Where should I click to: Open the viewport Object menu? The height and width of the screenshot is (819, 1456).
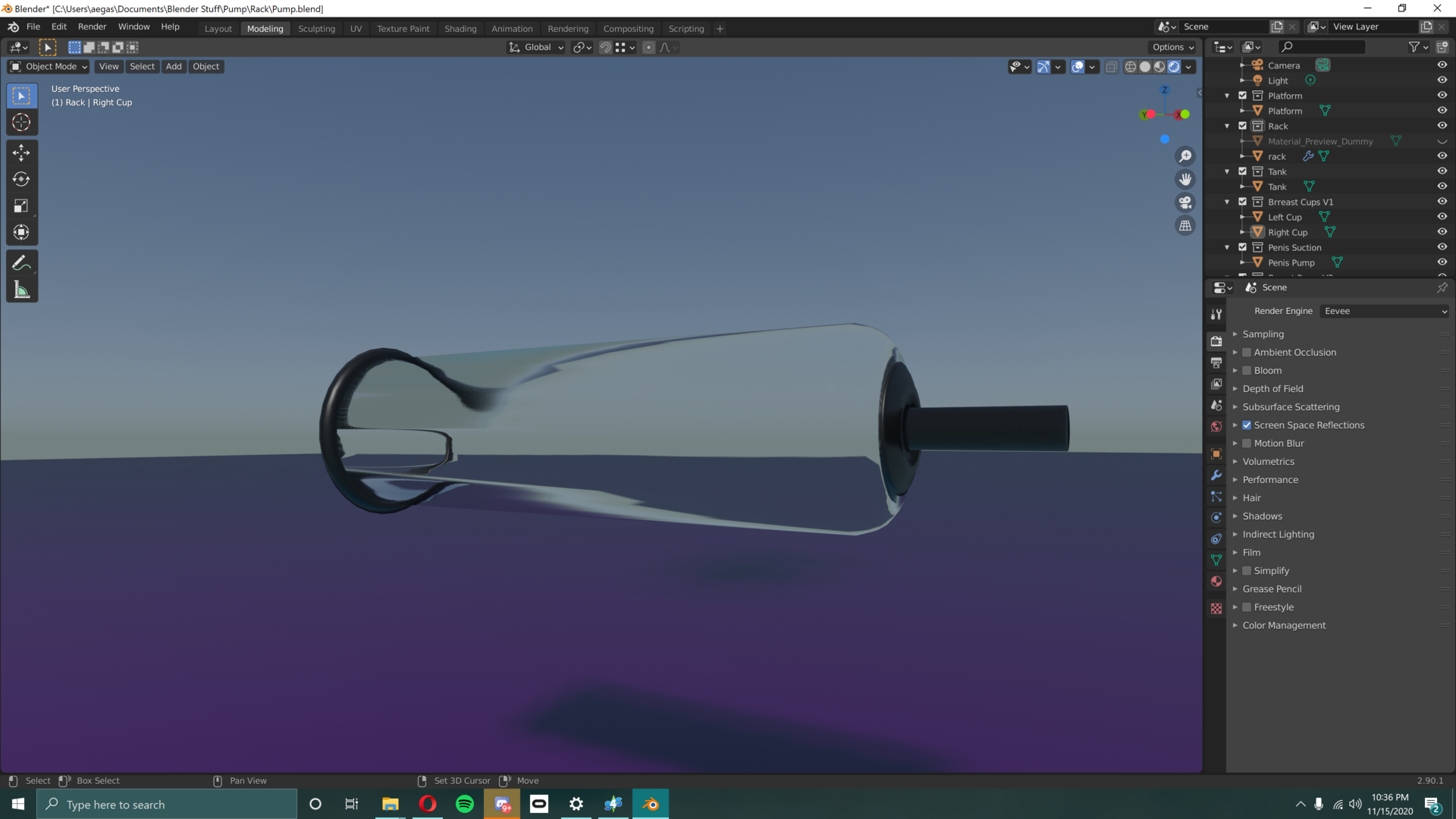[206, 67]
